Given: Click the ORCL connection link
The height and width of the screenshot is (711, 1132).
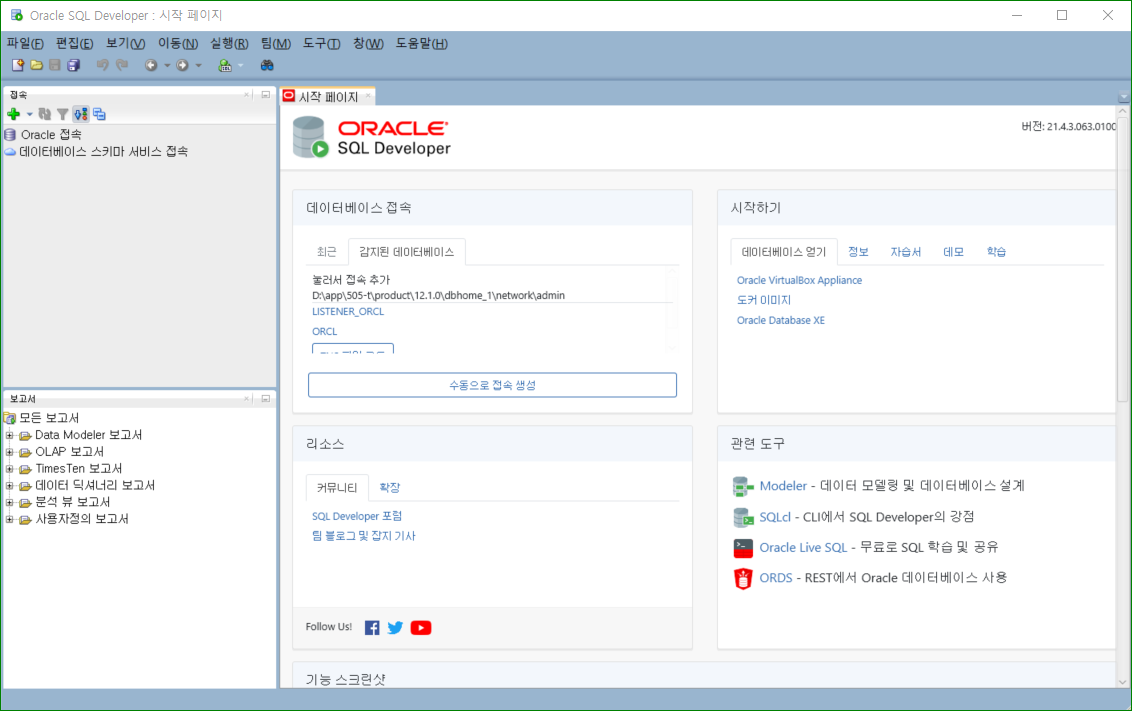Looking at the screenshot, I should [x=324, y=331].
